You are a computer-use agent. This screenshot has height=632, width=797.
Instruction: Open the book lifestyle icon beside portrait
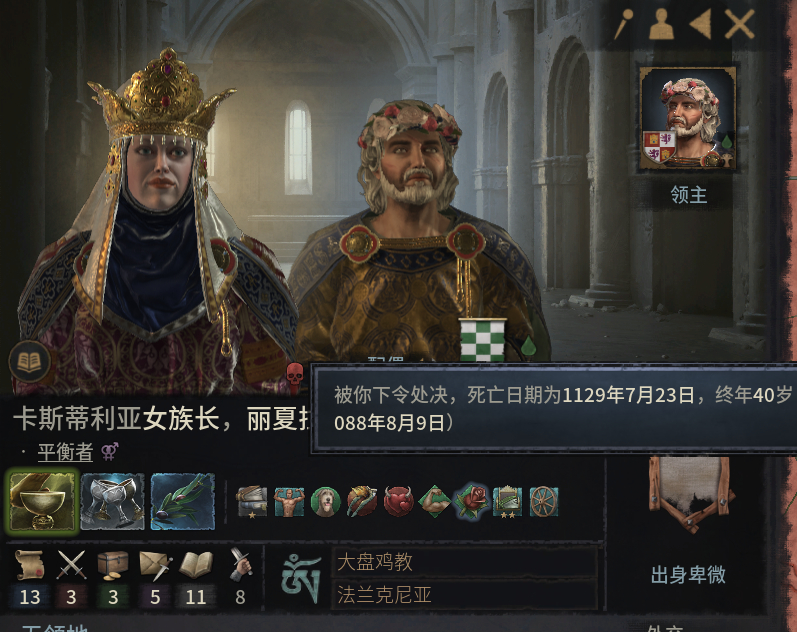pyautogui.click(x=29, y=362)
